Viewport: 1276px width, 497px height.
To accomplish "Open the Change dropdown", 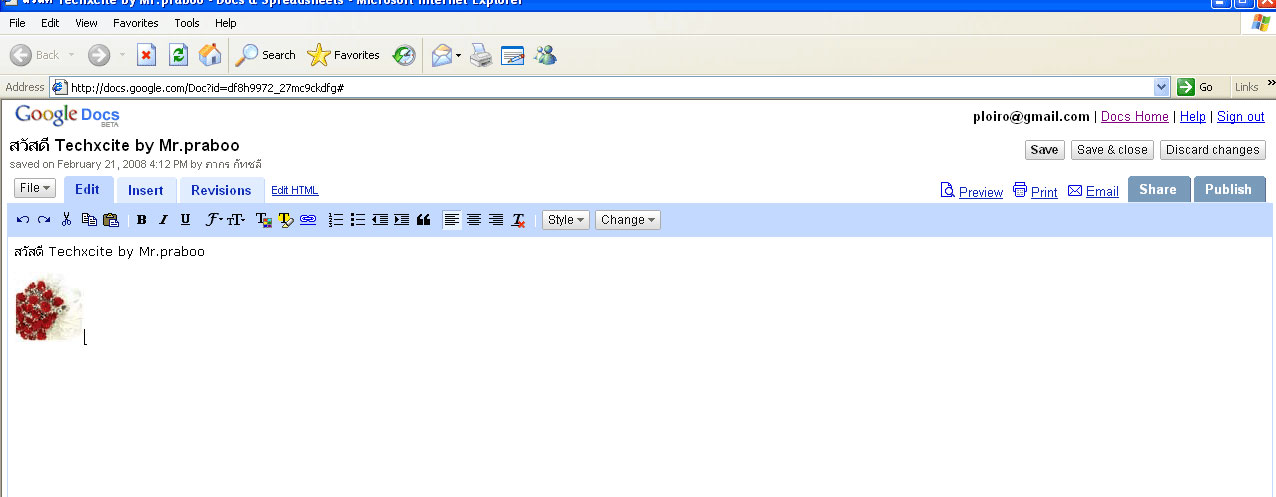I will coord(628,220).
